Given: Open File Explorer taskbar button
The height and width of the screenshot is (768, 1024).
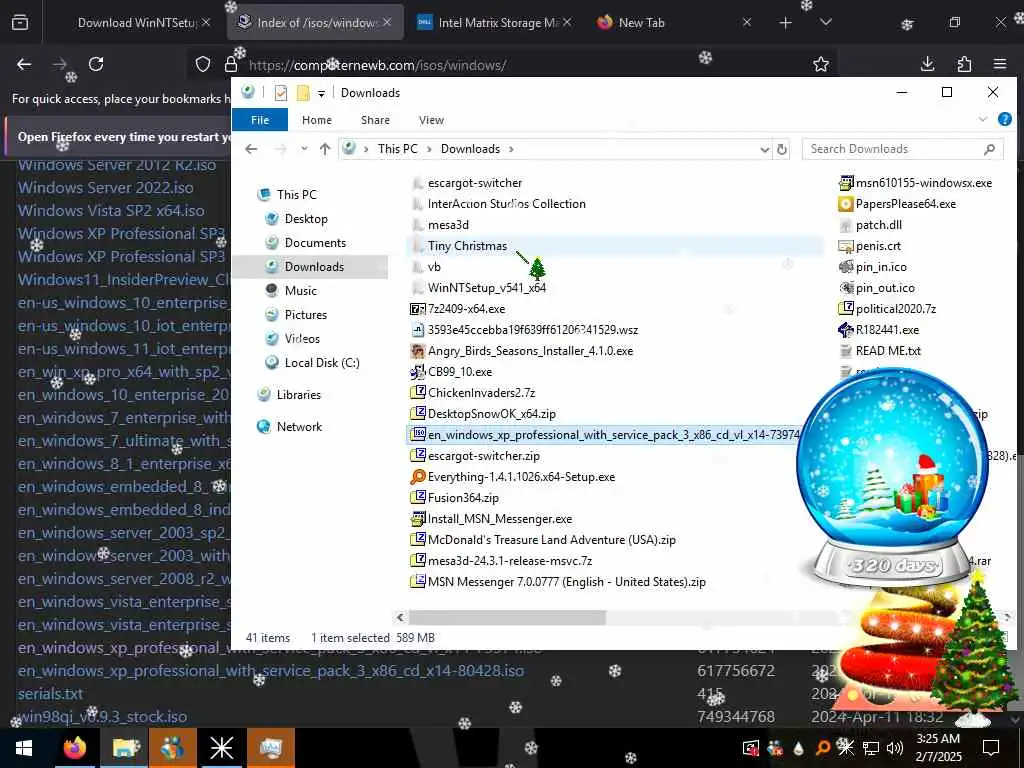Looking at the screenshot, I should (125, 748).
